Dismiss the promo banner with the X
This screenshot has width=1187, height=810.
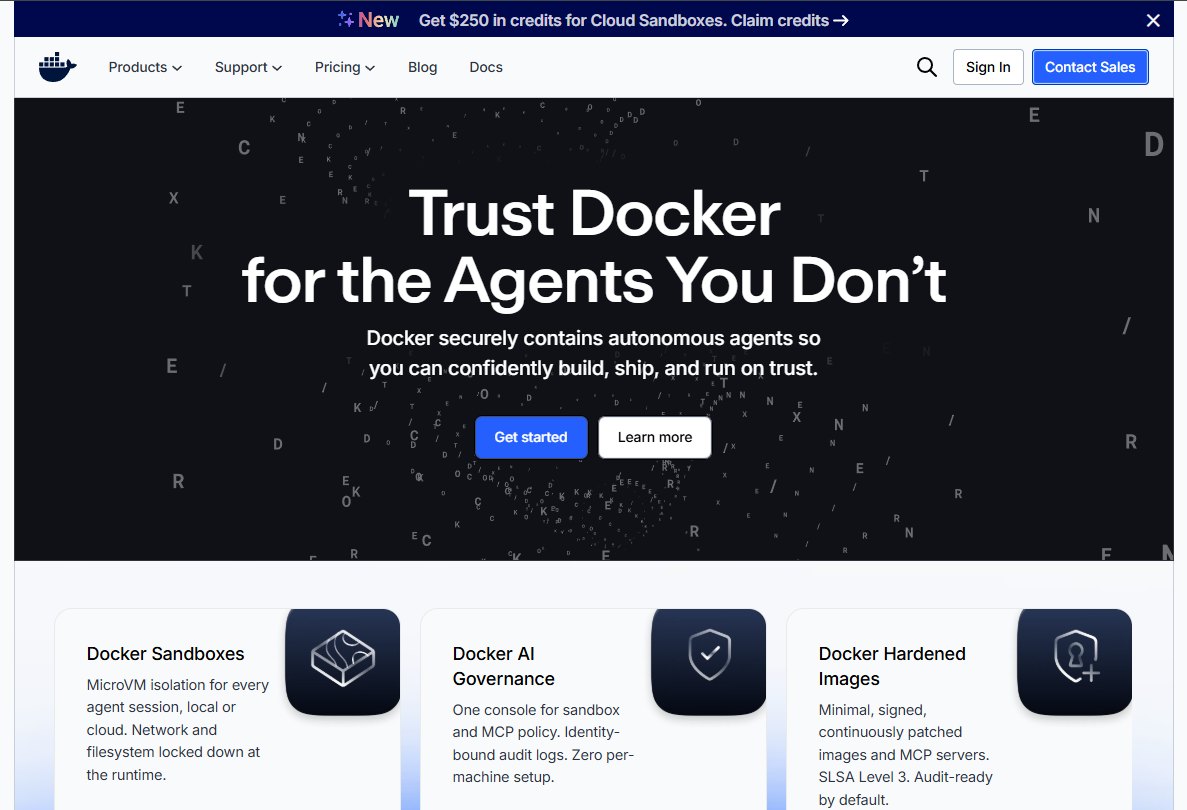1153,20
